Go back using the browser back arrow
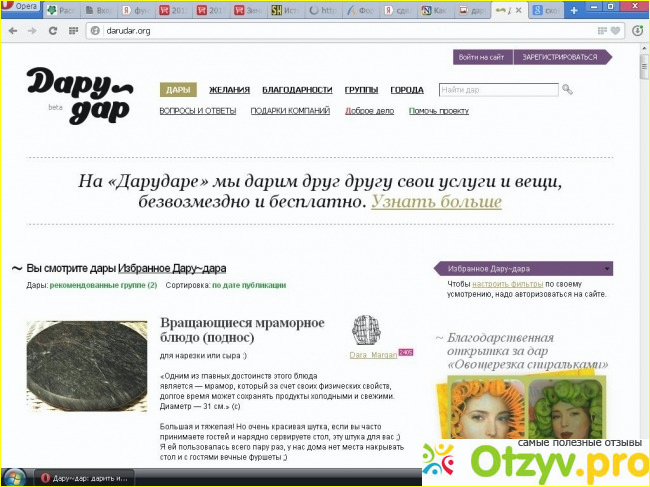Image resolution: width=650 pixels, height=487 pixels. pos(14,31)
